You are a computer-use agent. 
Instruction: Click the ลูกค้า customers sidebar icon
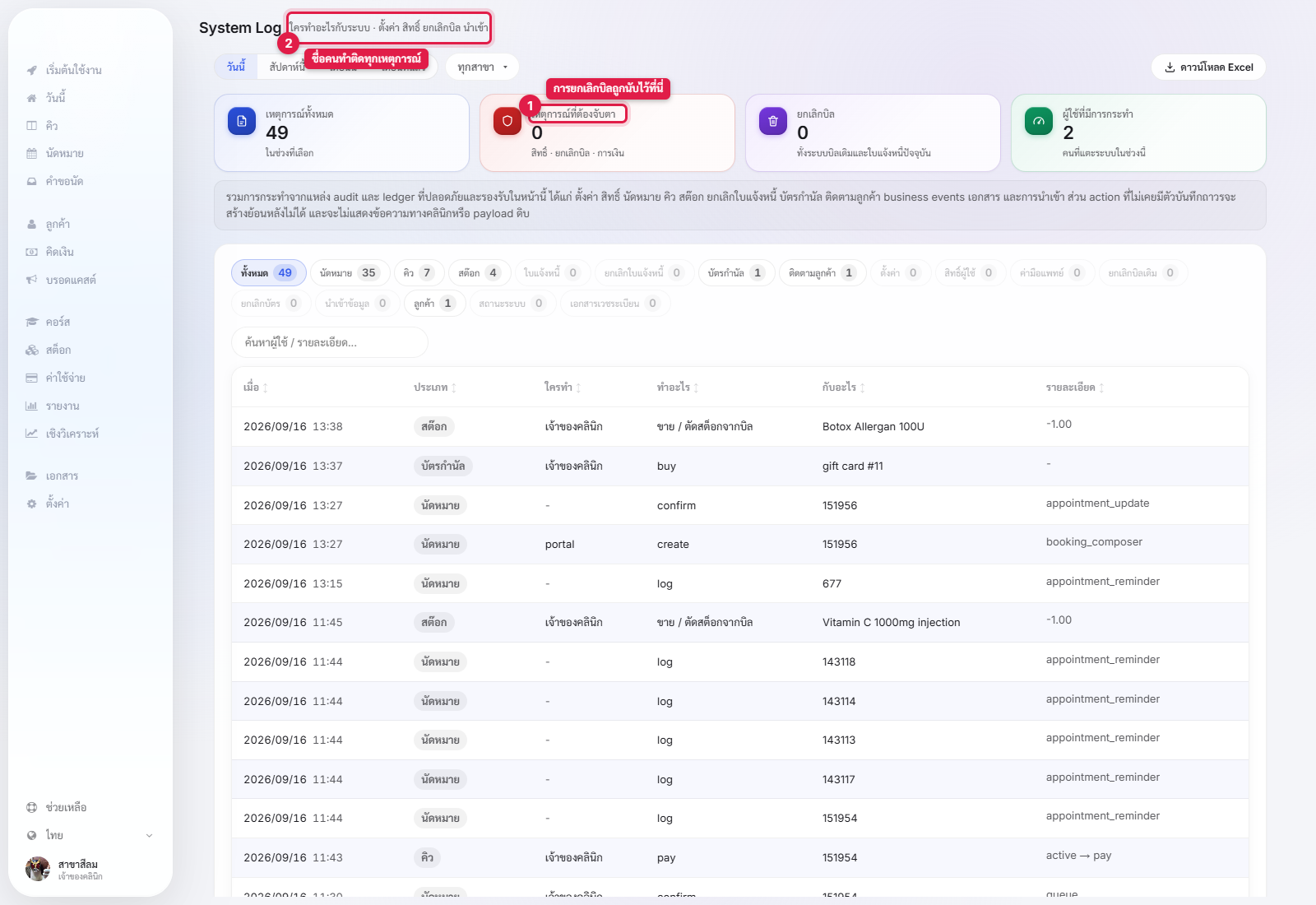click(x=32, y=224)
